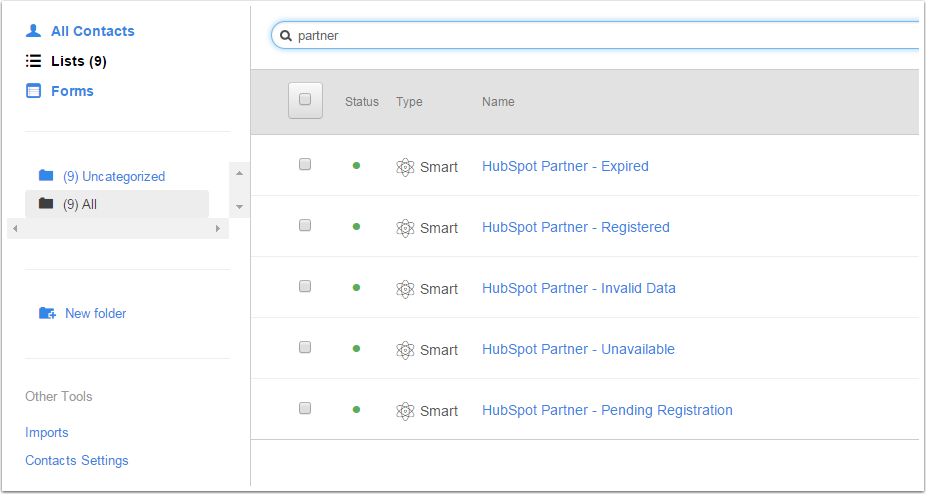The image size is (926, 494).
Task: Check the HubSpot Partner - Registered row
Action: pyautogui.click(x=305, y=225)
